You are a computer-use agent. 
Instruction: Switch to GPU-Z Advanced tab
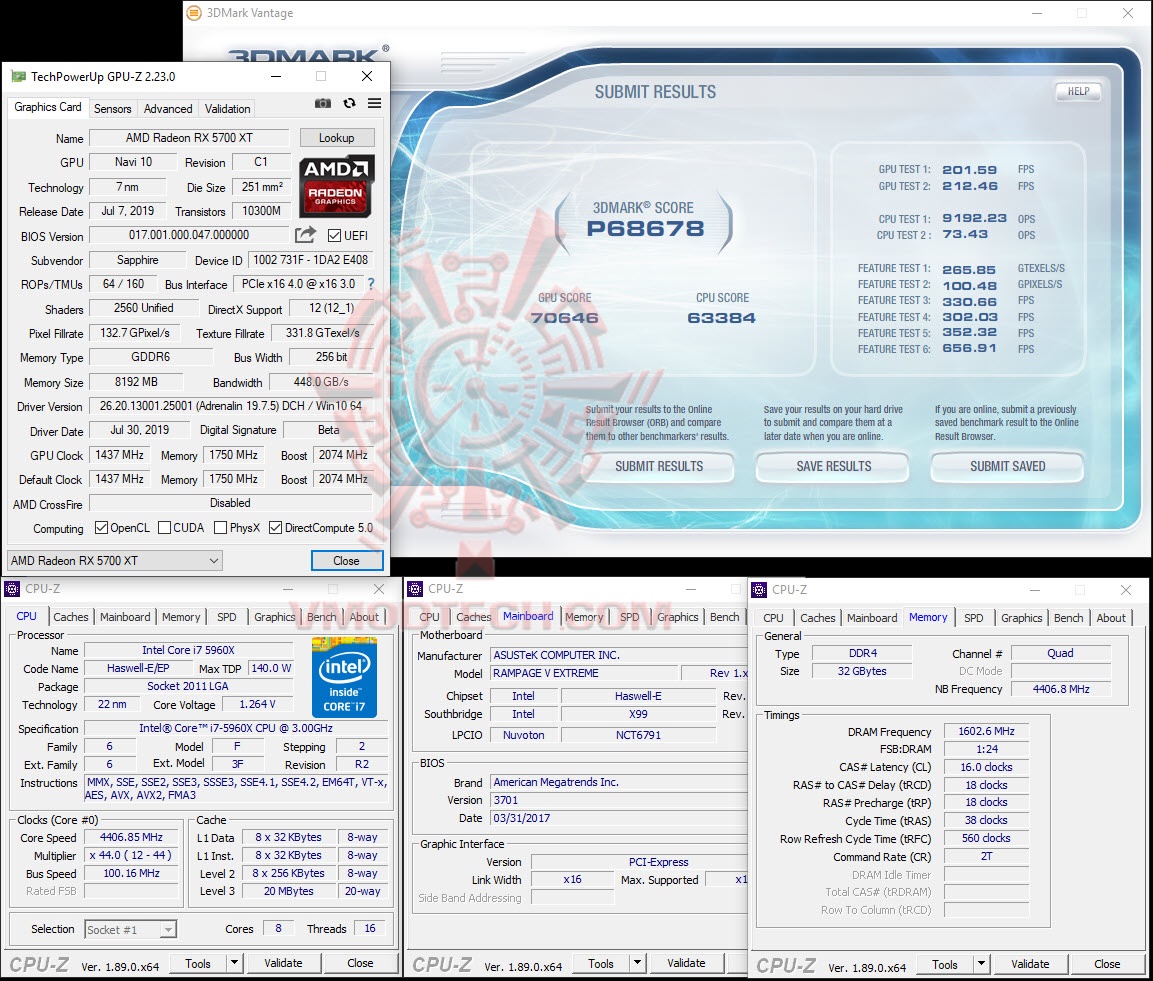point(168,108)
